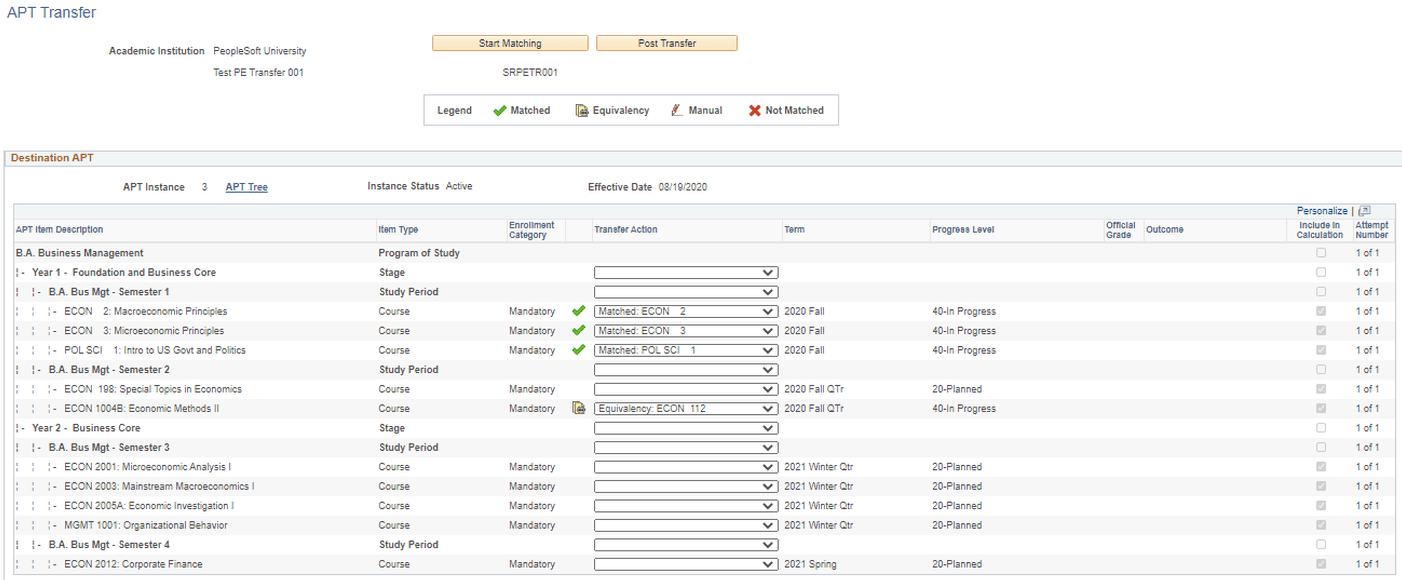This screenshot has width=1402, height=580.
Task: Open the APT Tree link
Action: (x=246, y=186)
